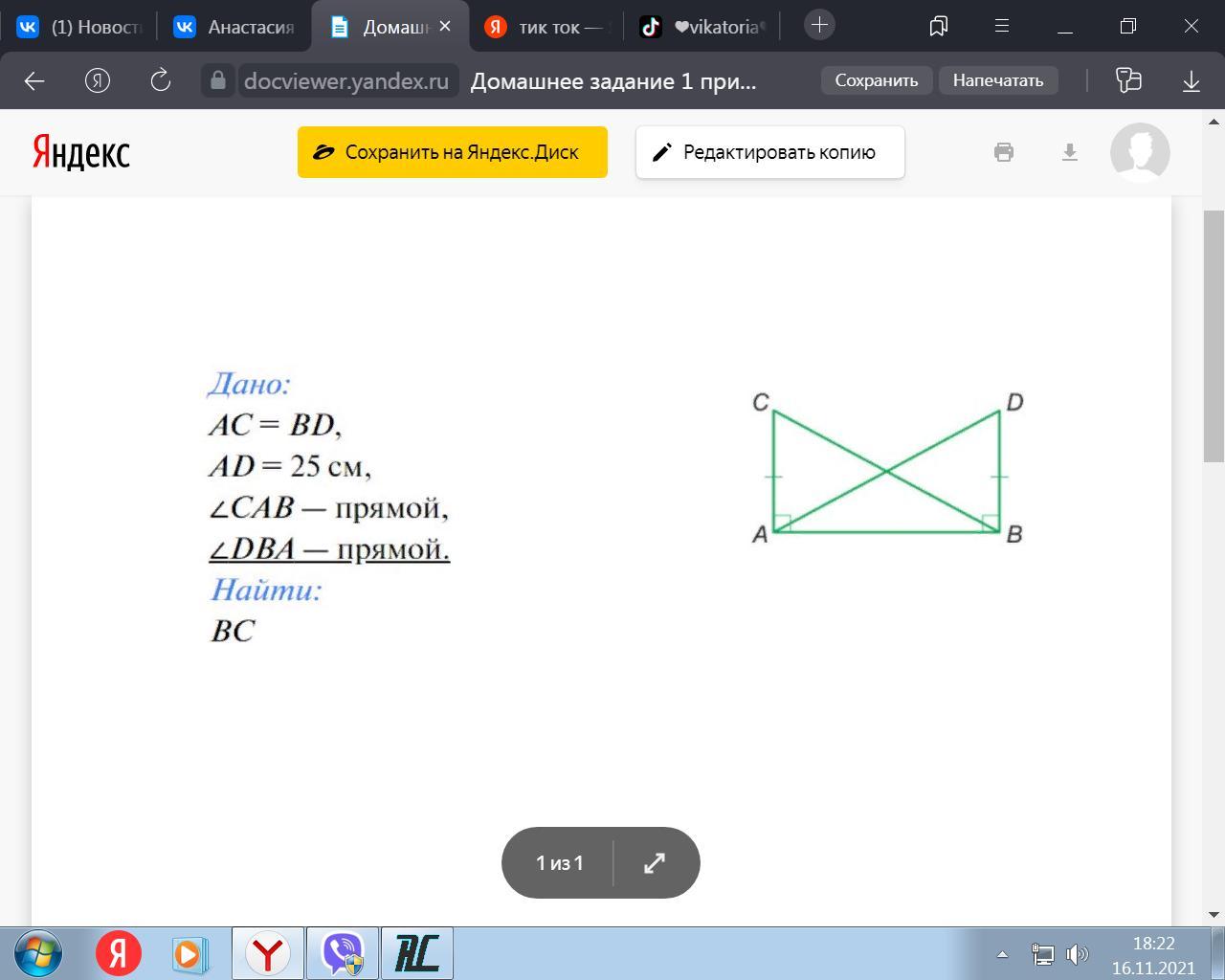1225x980 pixels.
Task: Open the volume speaker tray icon
Action: 1078,954
